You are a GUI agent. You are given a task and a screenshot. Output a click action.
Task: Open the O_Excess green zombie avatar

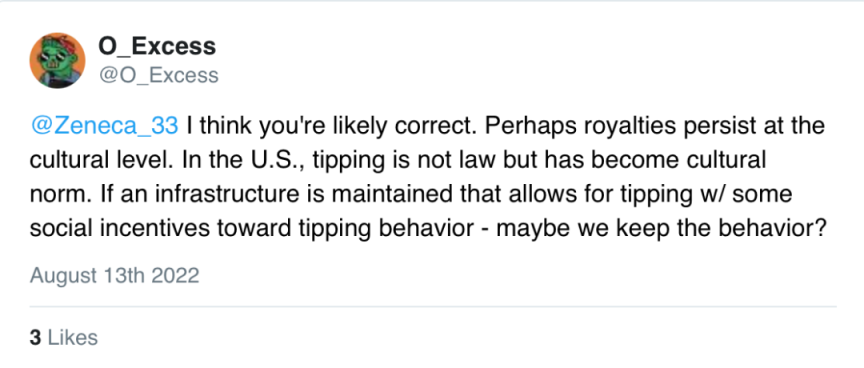tap(57, 61)
